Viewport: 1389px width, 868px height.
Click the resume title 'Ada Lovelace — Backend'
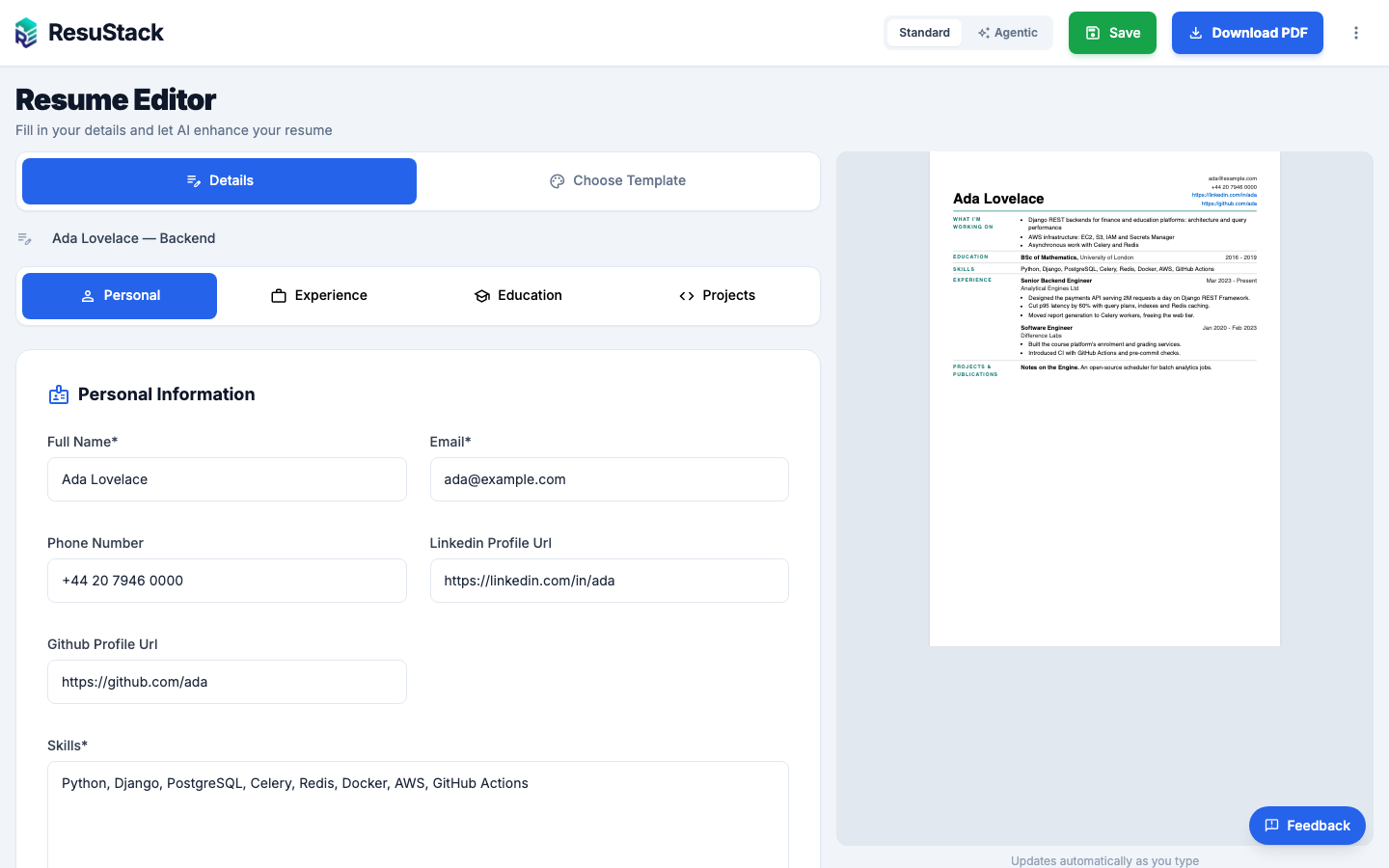coord(133,238)
